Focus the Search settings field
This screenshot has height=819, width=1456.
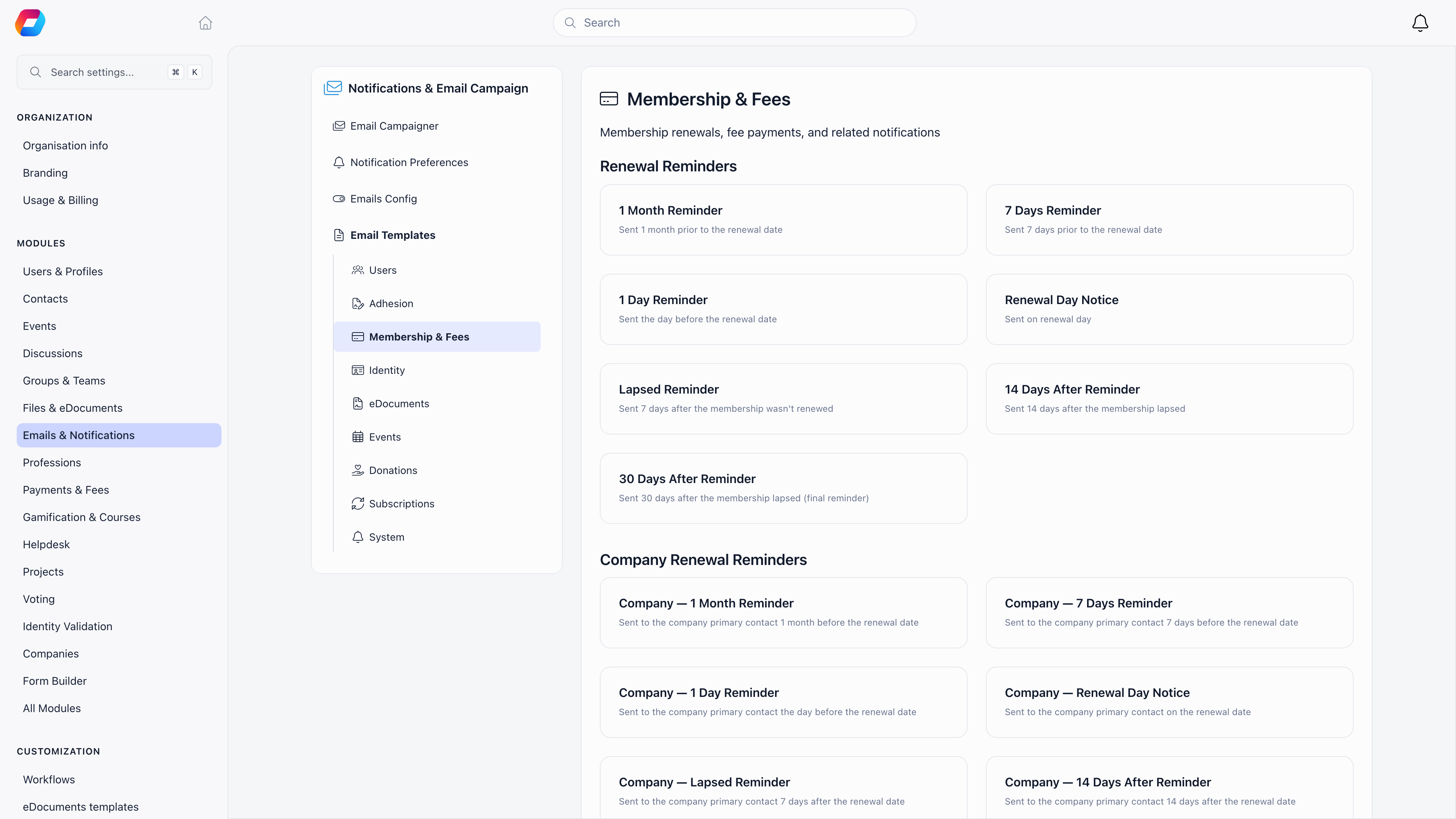point(114,72)
